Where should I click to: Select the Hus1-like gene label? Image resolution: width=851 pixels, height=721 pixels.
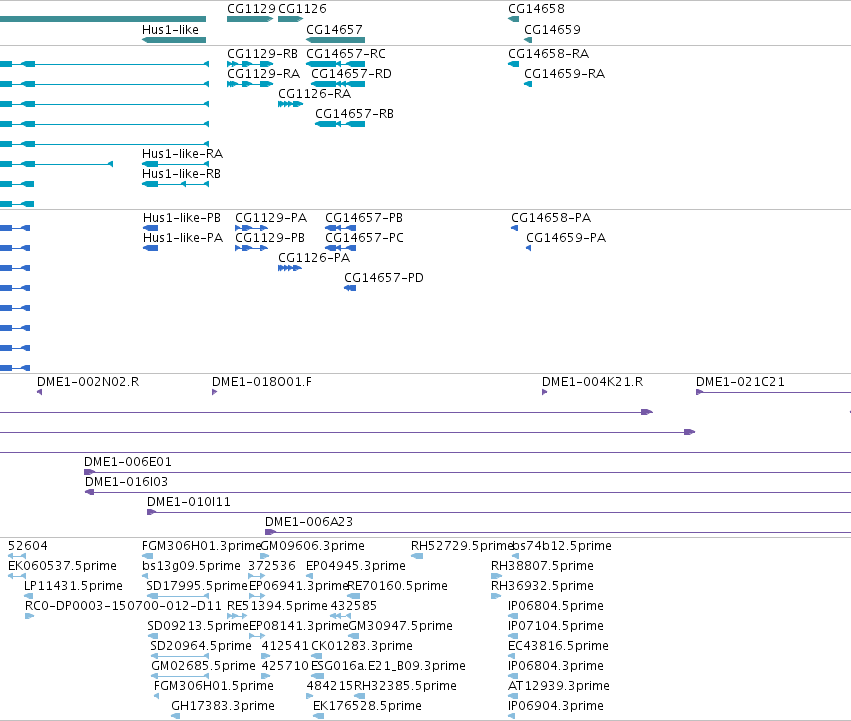[170, 30]
